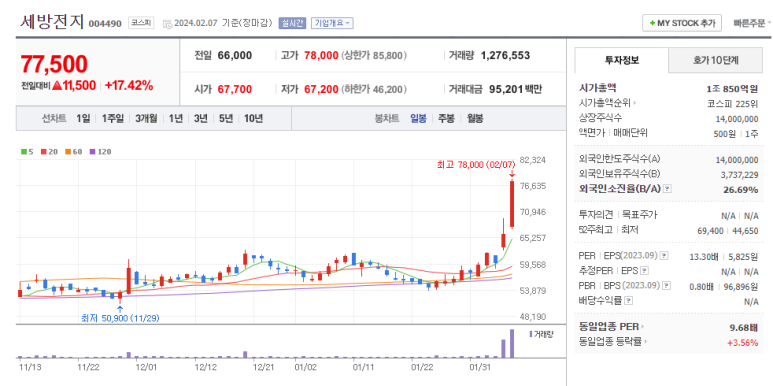The height and width of the screenshot is (386, 773).
Task: Click the 코스피 225위 ranking value
Action: point(732,104)
